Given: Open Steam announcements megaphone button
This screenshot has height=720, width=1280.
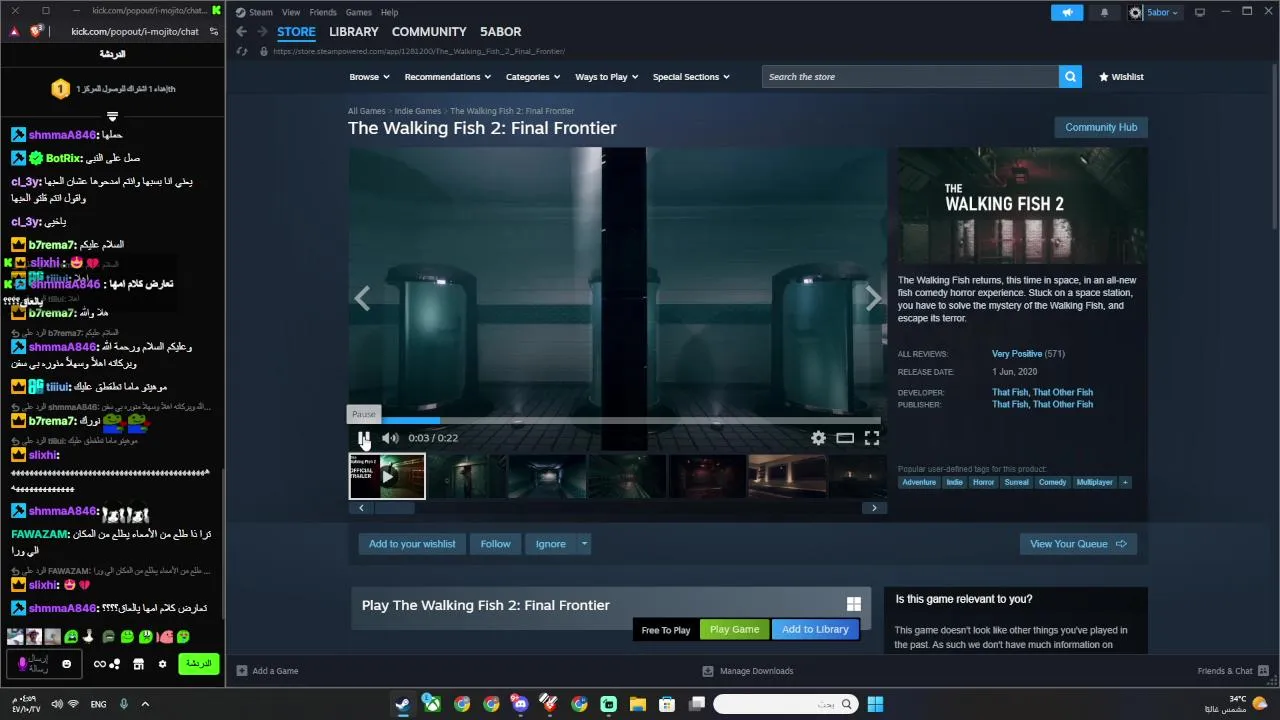Looking at the screenshot, I should (x=1067, y=12).
